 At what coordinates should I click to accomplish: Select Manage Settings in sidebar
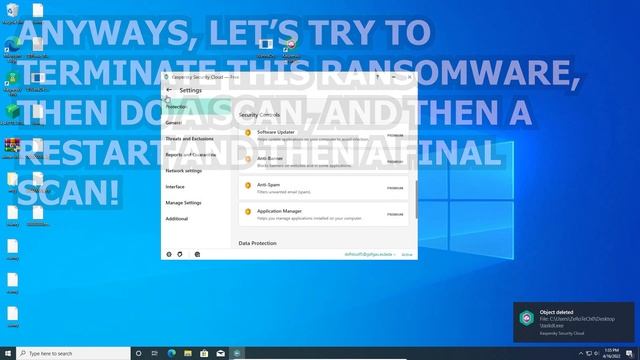[x=183, y=202]
